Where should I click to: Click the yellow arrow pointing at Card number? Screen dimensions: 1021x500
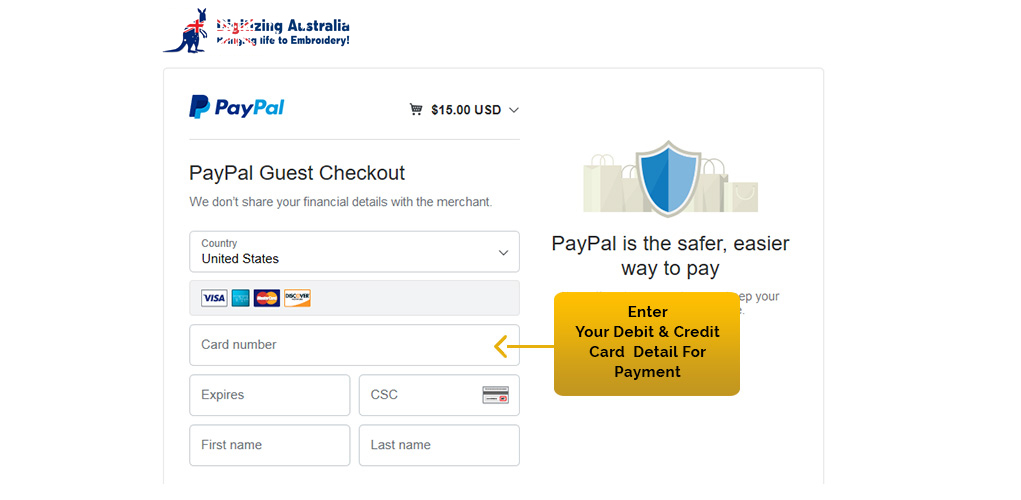[x=502, y=347]
